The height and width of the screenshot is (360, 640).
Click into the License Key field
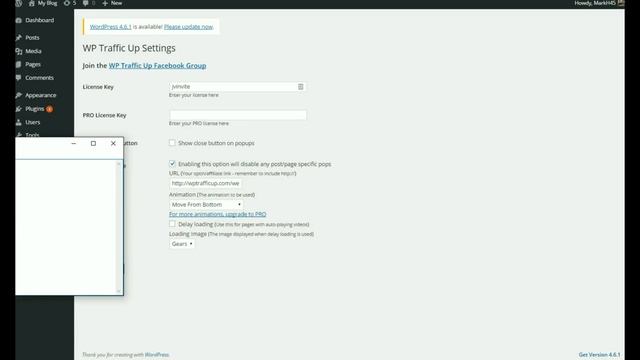tap(238, 87)
